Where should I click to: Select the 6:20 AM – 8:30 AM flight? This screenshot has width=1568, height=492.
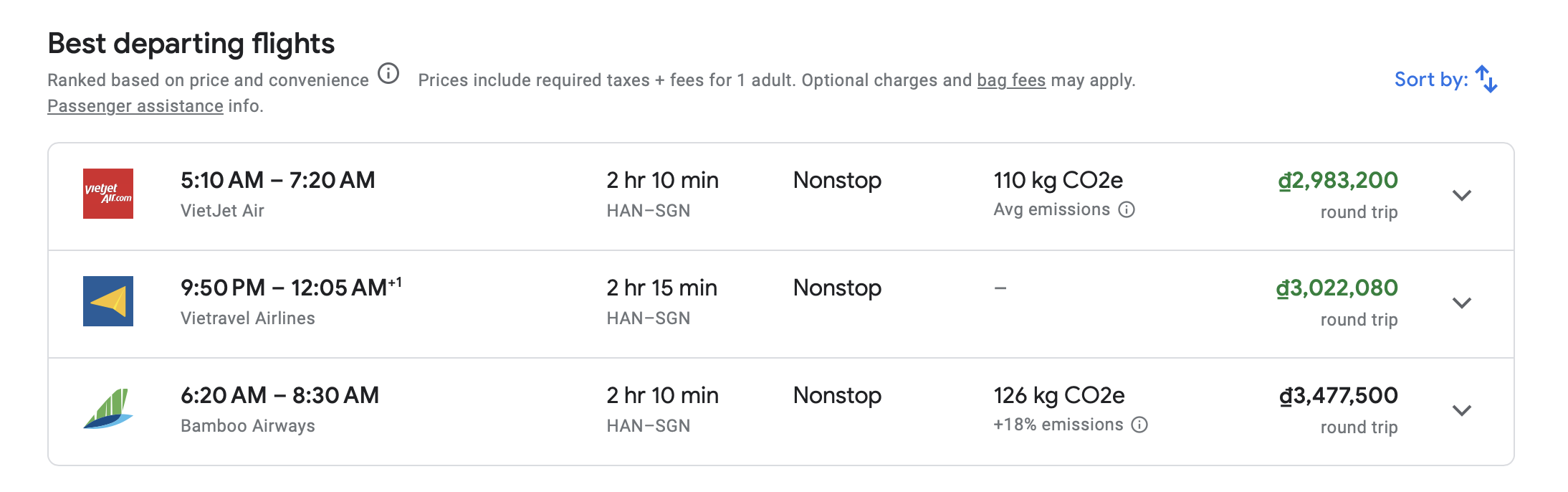(279, 395)
